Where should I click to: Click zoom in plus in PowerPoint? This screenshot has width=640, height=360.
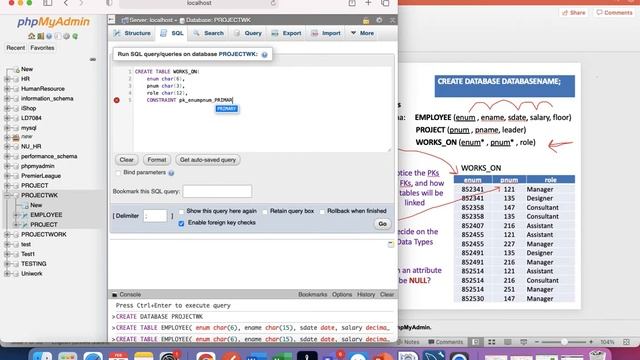pyautogui.click(x=591, y=342)
